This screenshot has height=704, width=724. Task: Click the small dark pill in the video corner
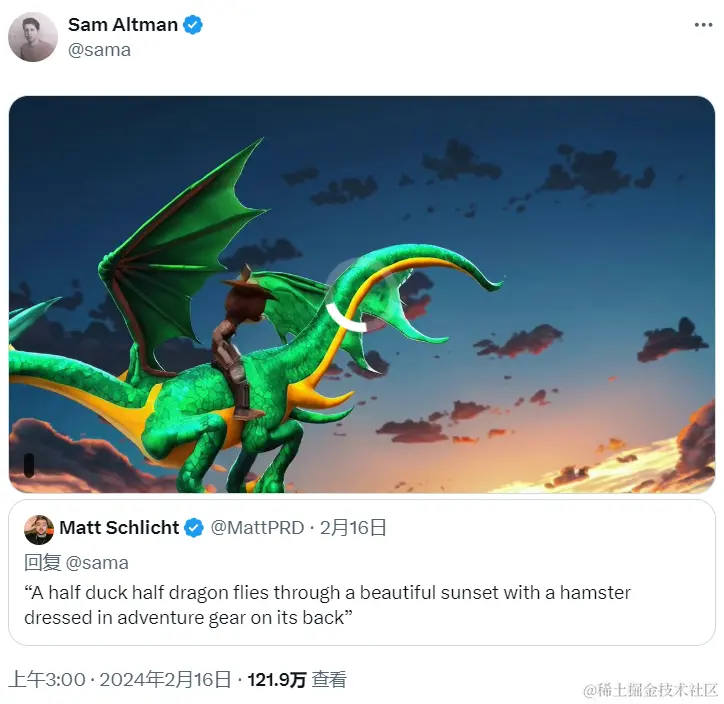(29, 465)
